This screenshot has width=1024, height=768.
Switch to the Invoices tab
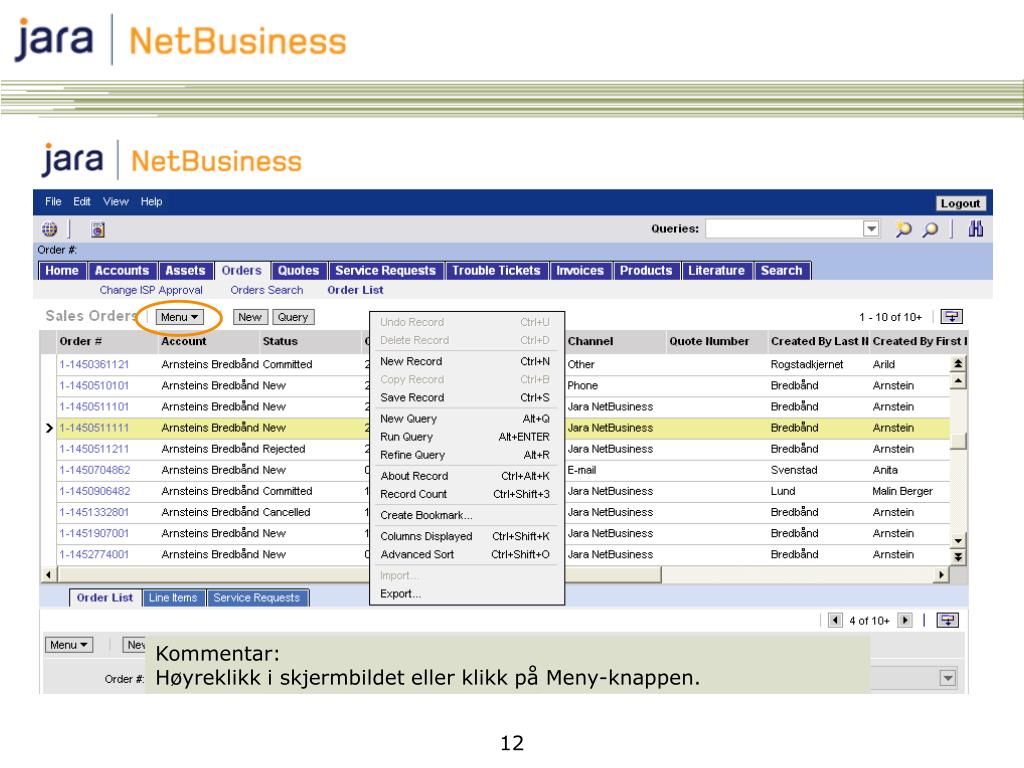point(580,270)
